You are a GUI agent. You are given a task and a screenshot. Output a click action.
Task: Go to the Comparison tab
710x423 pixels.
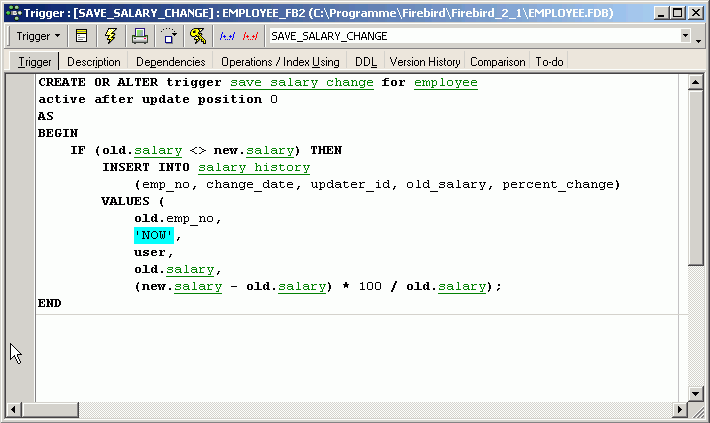point(498,62)
